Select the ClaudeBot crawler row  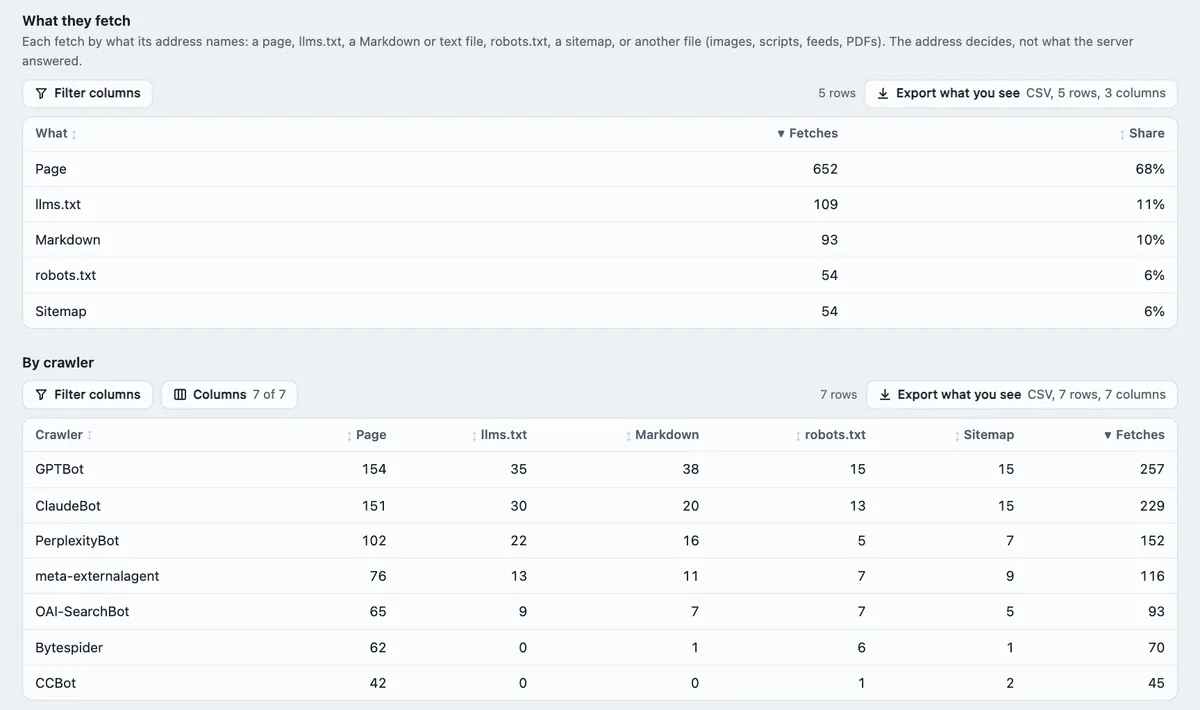point(600,505)
